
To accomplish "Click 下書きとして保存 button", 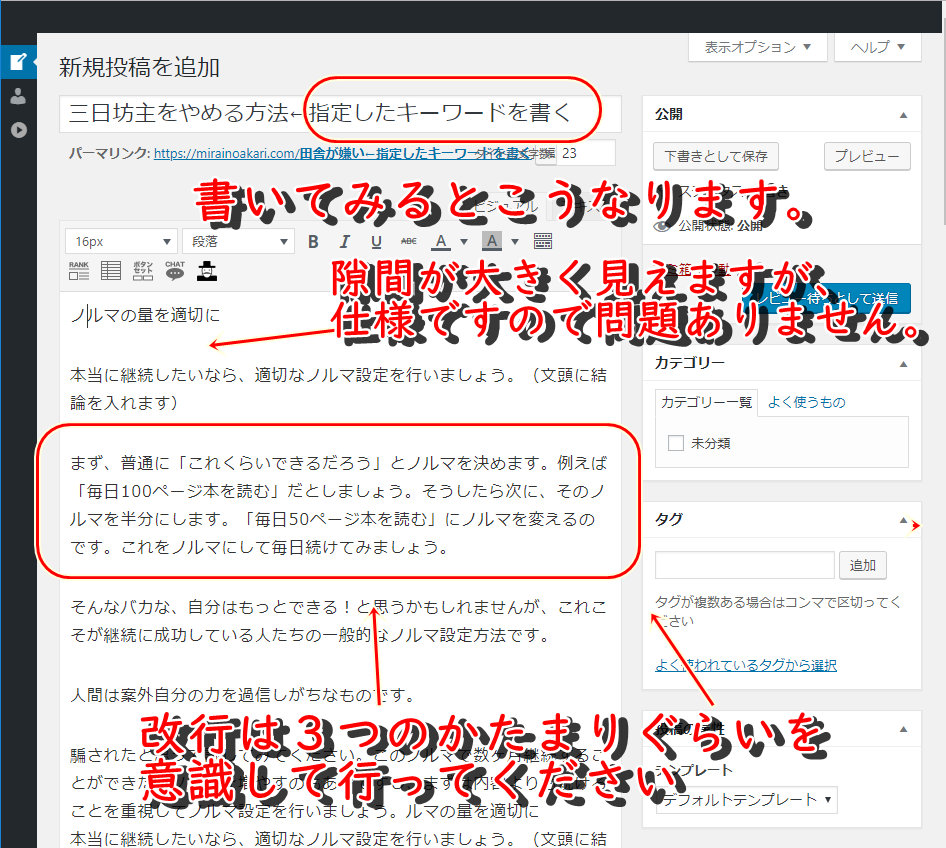I will pos(716,157).
